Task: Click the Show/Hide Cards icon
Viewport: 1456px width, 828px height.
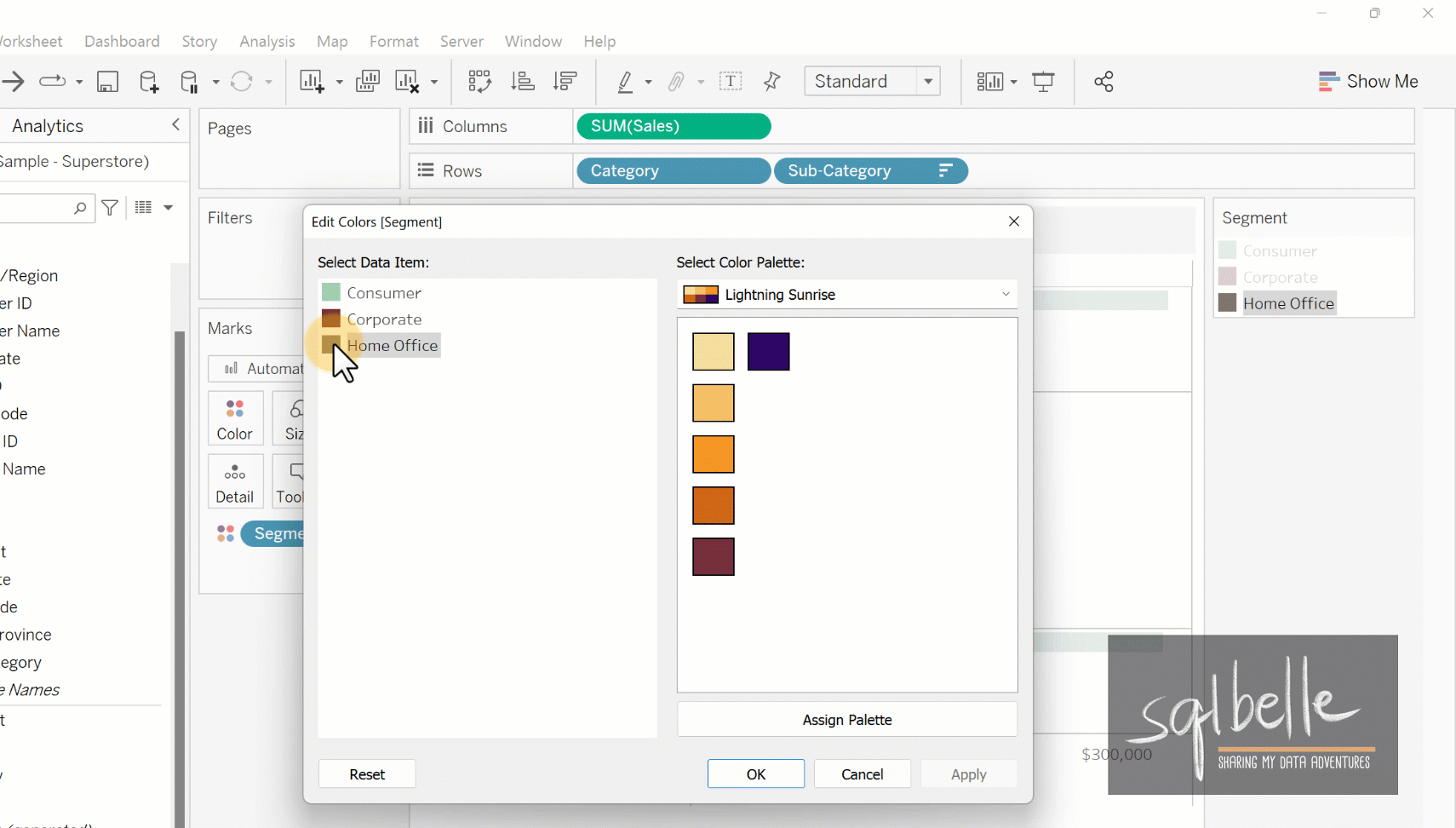Action: (990, 82)
